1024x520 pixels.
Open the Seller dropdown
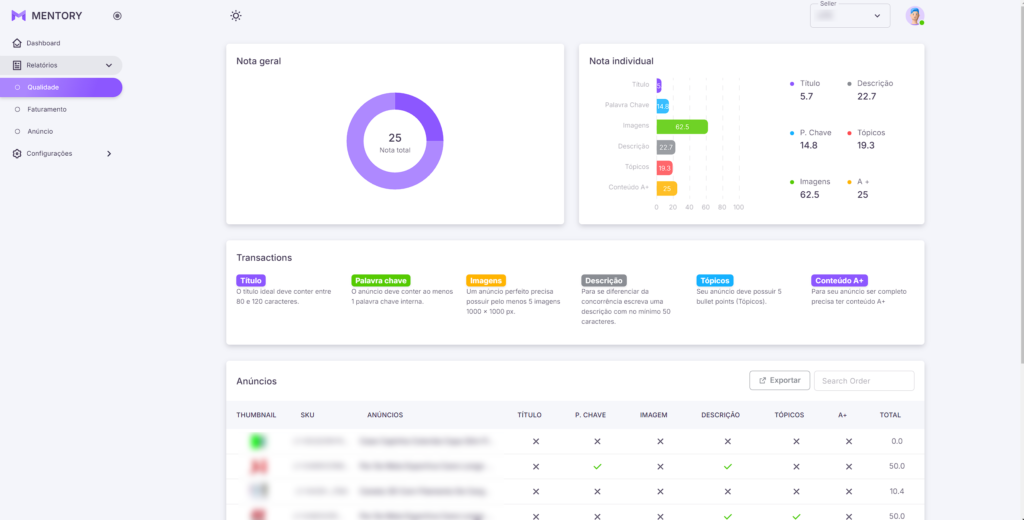point(849,16)
